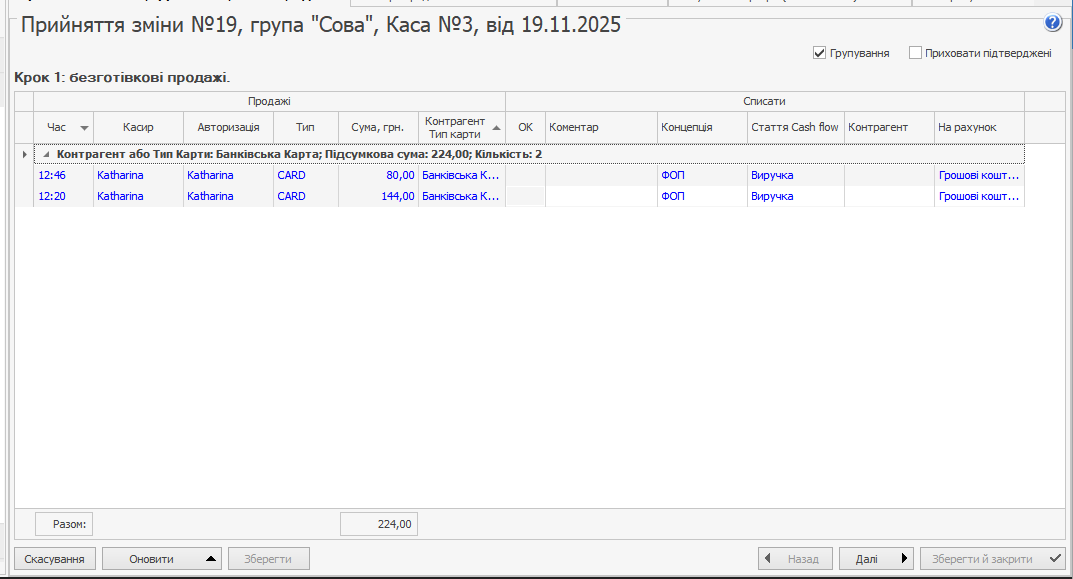Click the row indicator arrow beside group row

click(x=24, y=155)
